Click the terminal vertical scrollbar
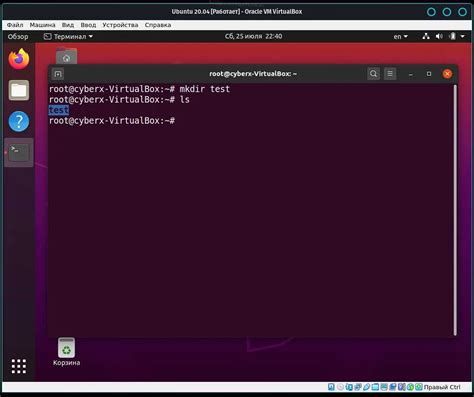 point(455,210)
